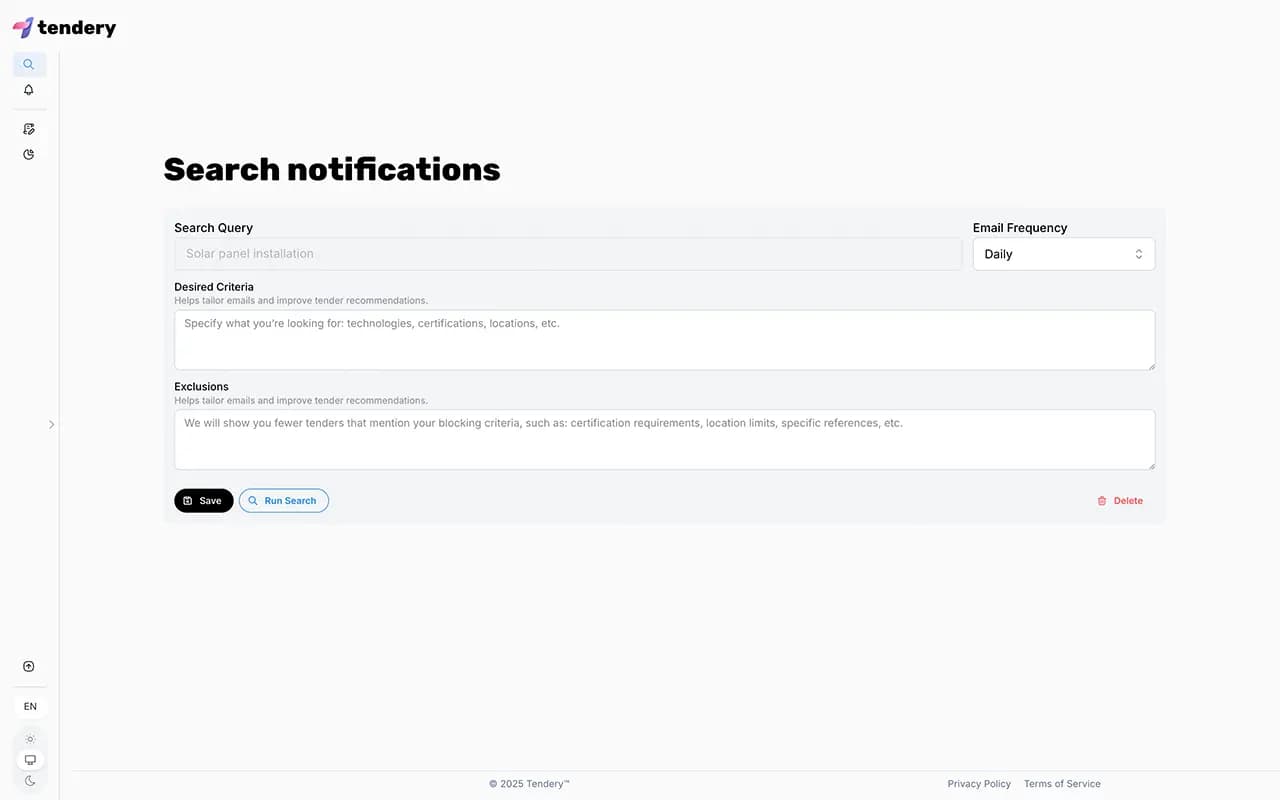Save the search notification settings

(203, 500)
